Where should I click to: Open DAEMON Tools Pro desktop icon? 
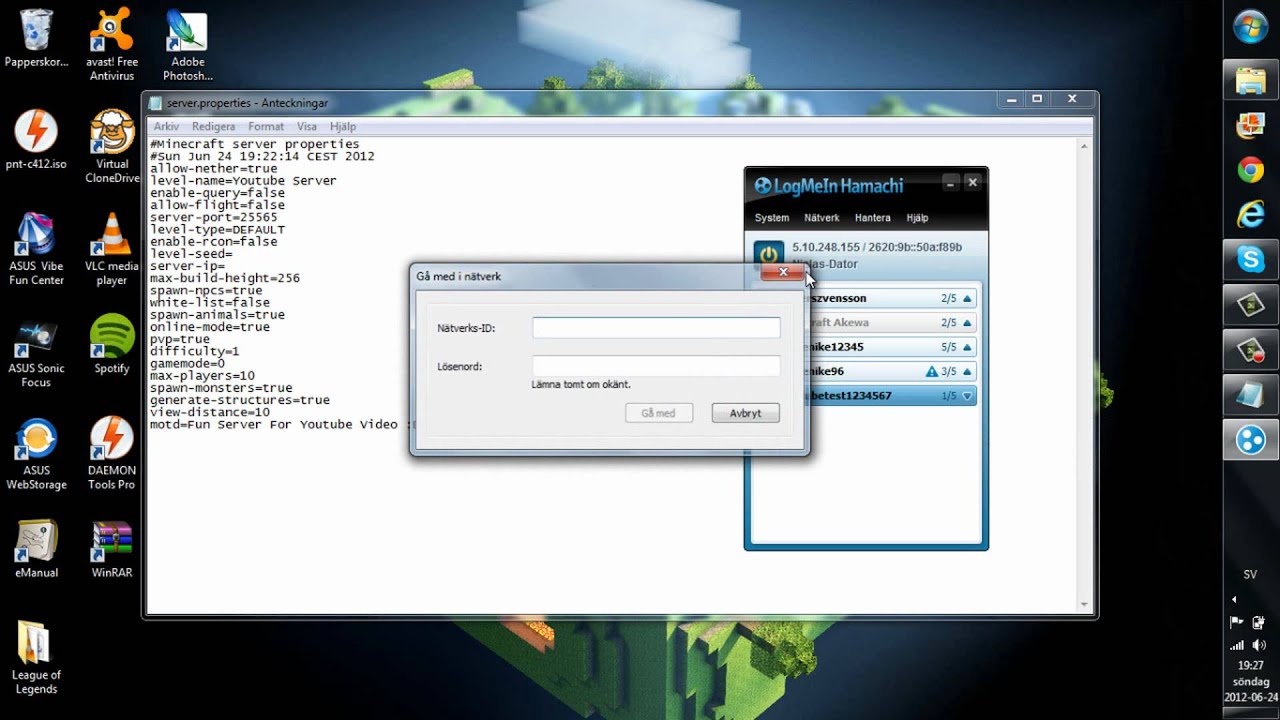tap(112, 454)
